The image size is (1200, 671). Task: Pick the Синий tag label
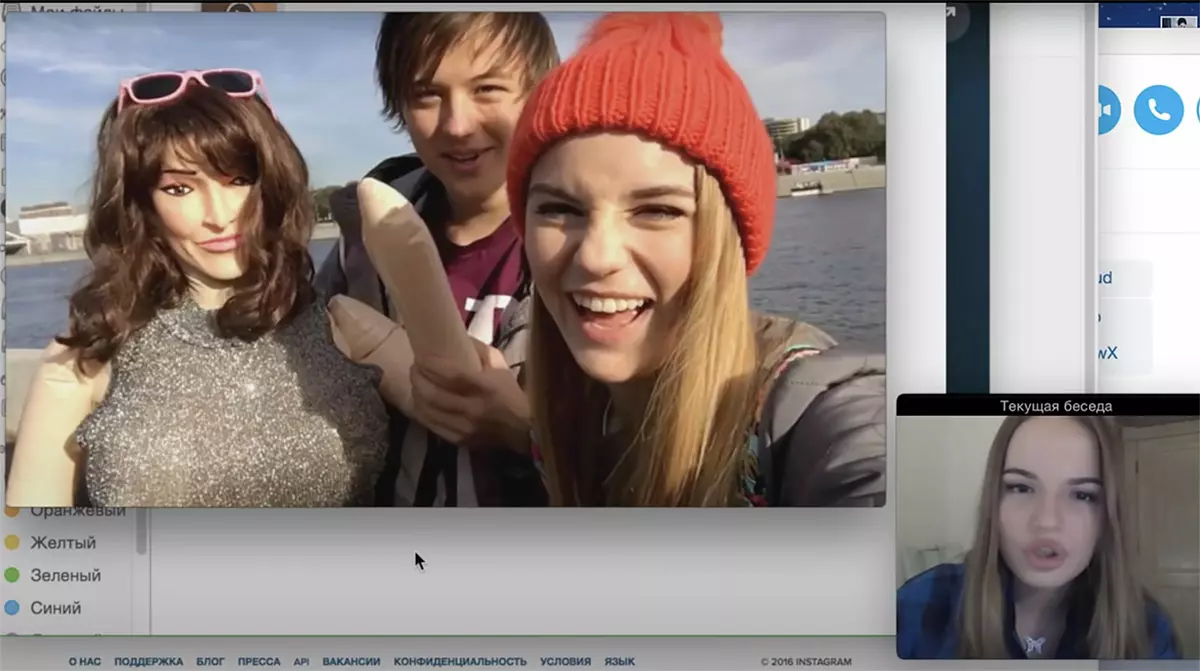click(56, 608)
